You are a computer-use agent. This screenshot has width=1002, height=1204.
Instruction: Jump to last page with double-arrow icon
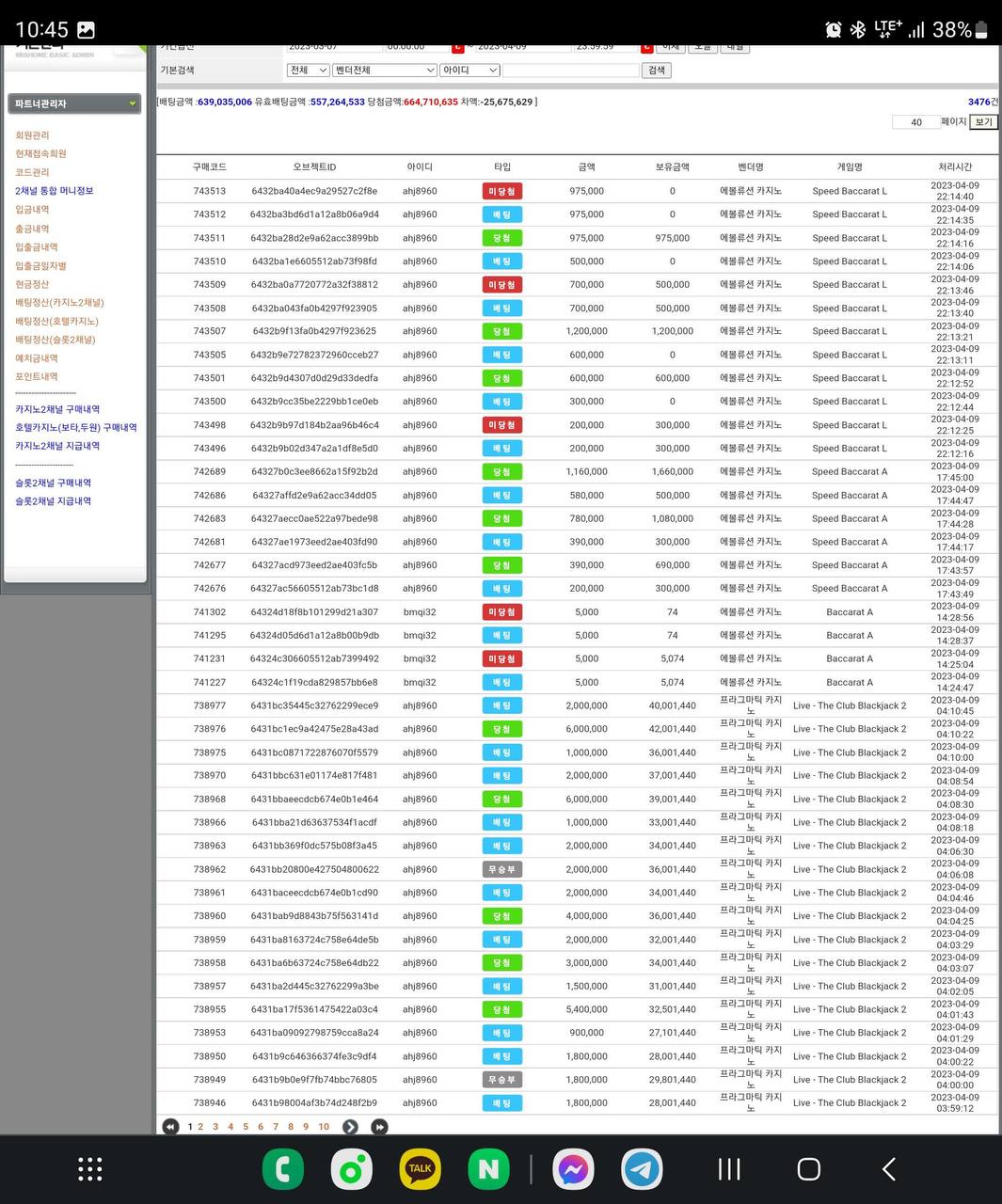click(379, 1127)
